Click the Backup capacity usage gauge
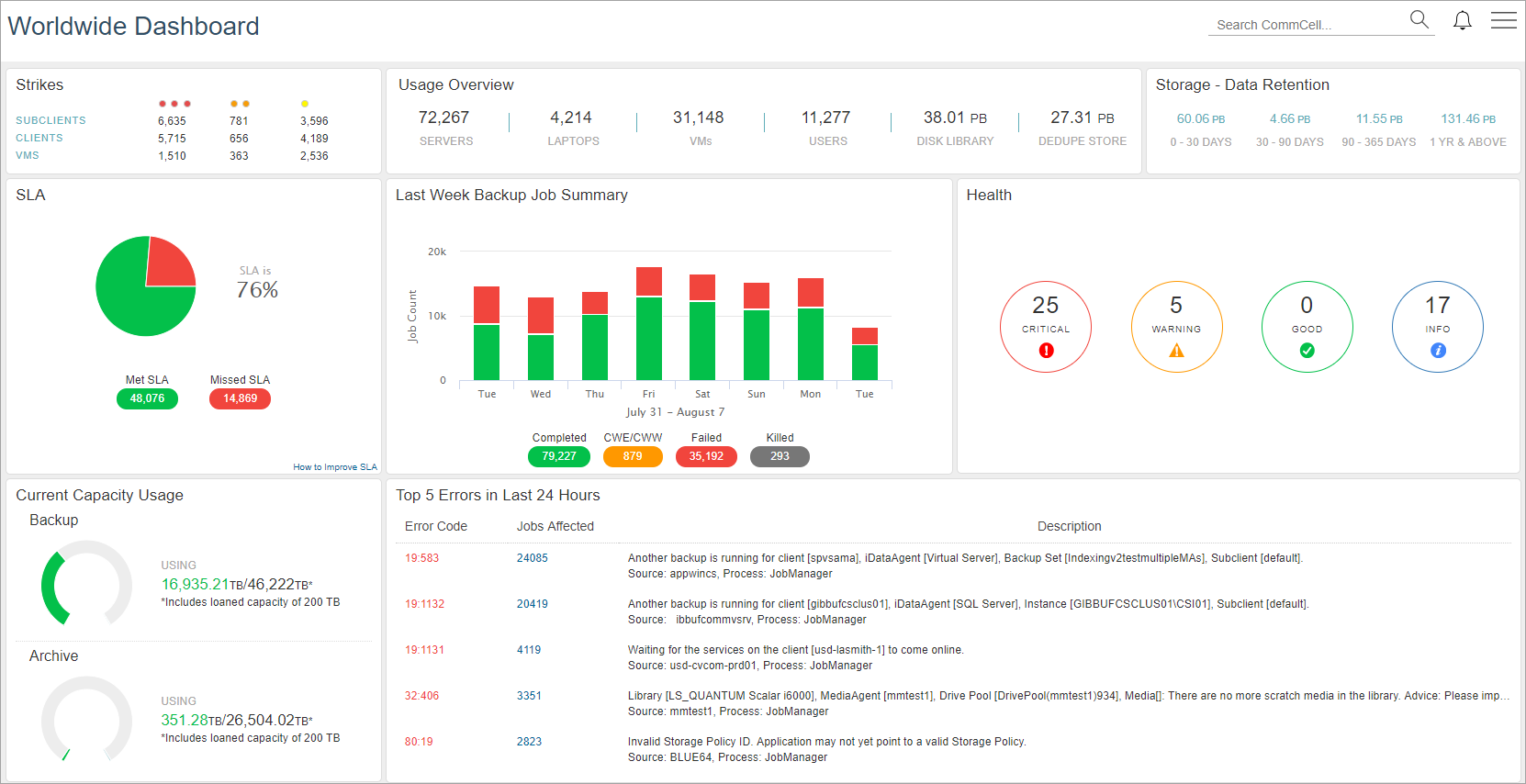Image resolution: width=1526 pixels, height=784 pixels. pyautogui.click(x=85, y=585)
